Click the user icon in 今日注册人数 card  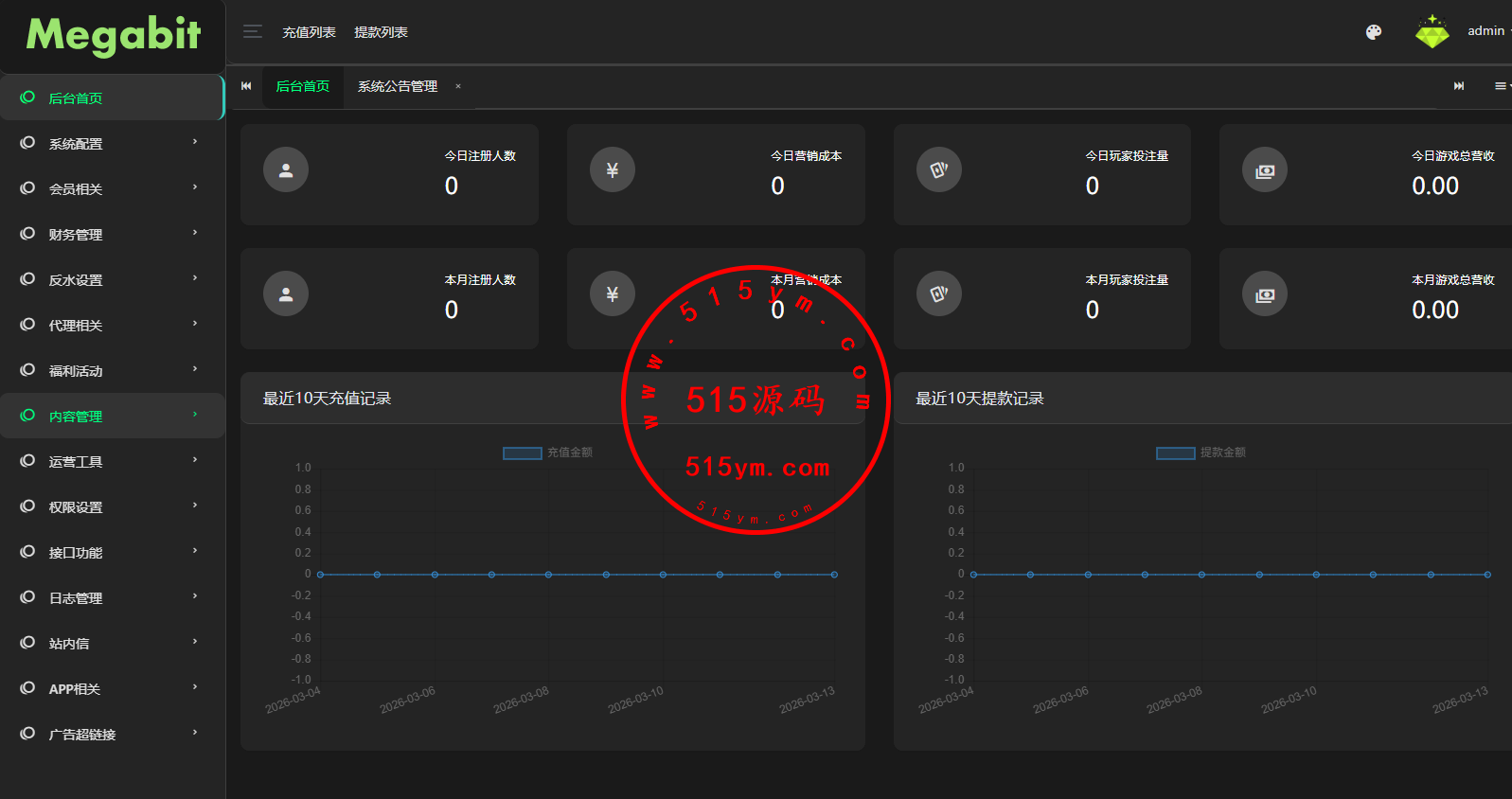pyautogui.click(x=286, y=170)
